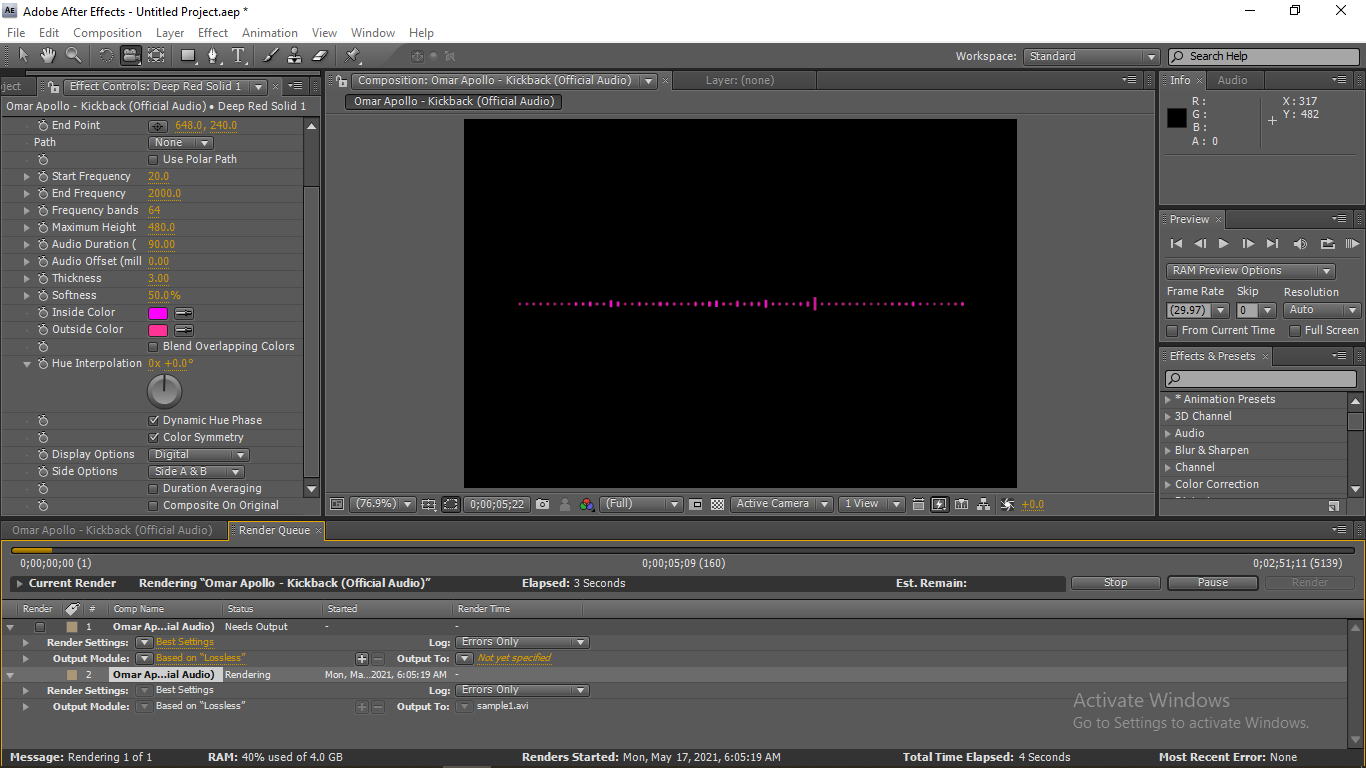Image resolution: width=1366 pixels, height=768 pixels.
Task: Take a snapshot with camera icon
Action: click(542, 505)
